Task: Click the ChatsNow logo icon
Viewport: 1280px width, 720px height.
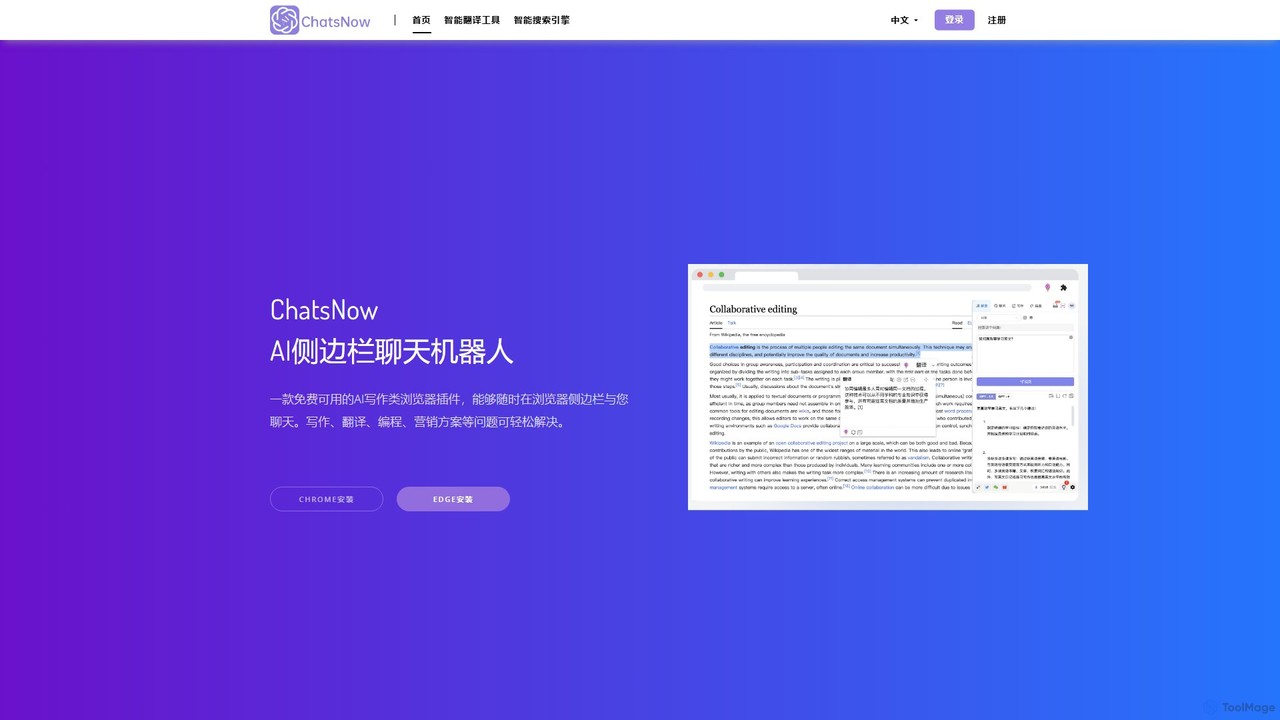Action: click(285, 20)
